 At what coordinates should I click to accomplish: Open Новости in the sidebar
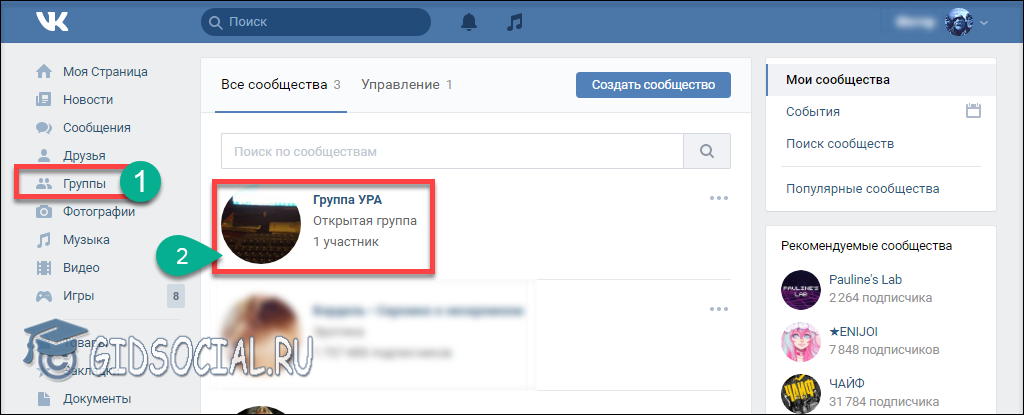88,99
